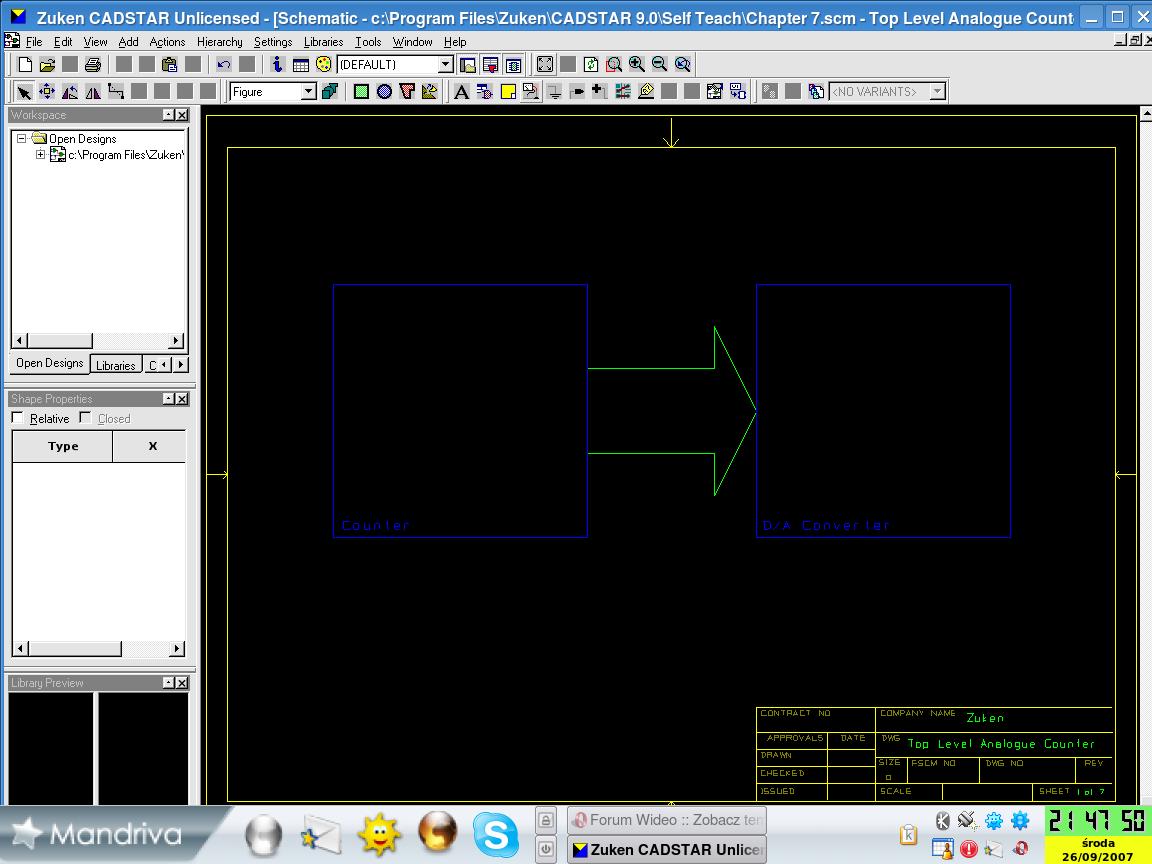Click the Type column header

[x=63, y=446]
